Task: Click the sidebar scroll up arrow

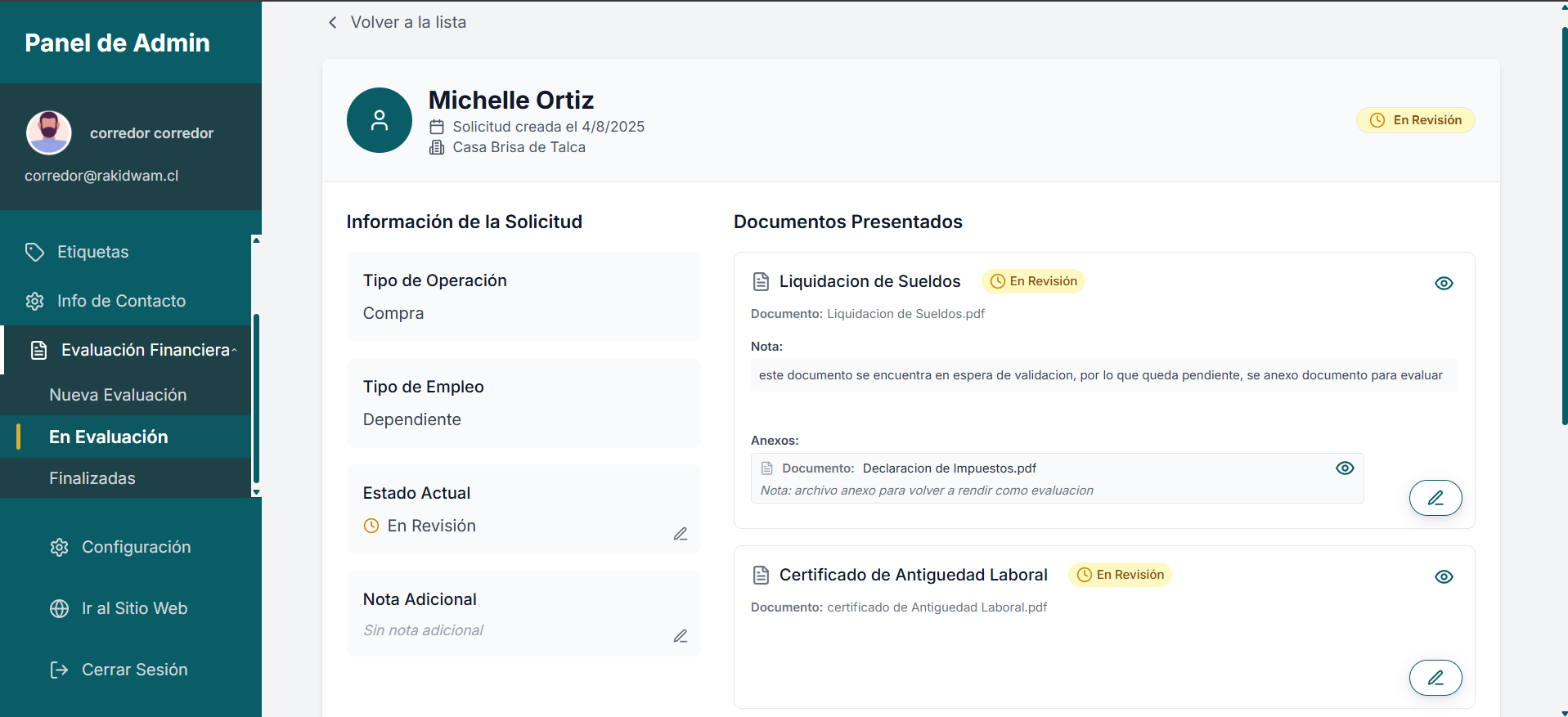Action: [x=256, y=240]
